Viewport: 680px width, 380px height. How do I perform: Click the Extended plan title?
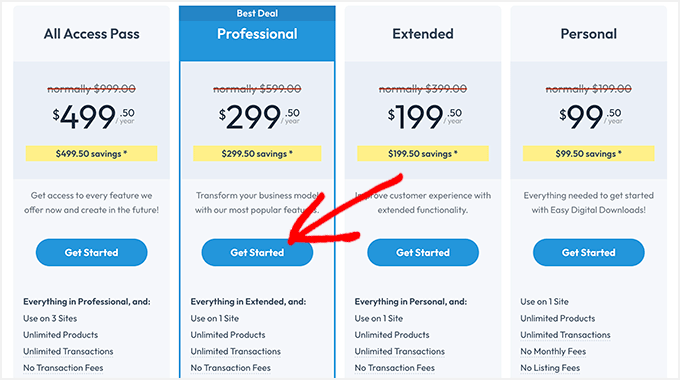[x=423, y=34]
